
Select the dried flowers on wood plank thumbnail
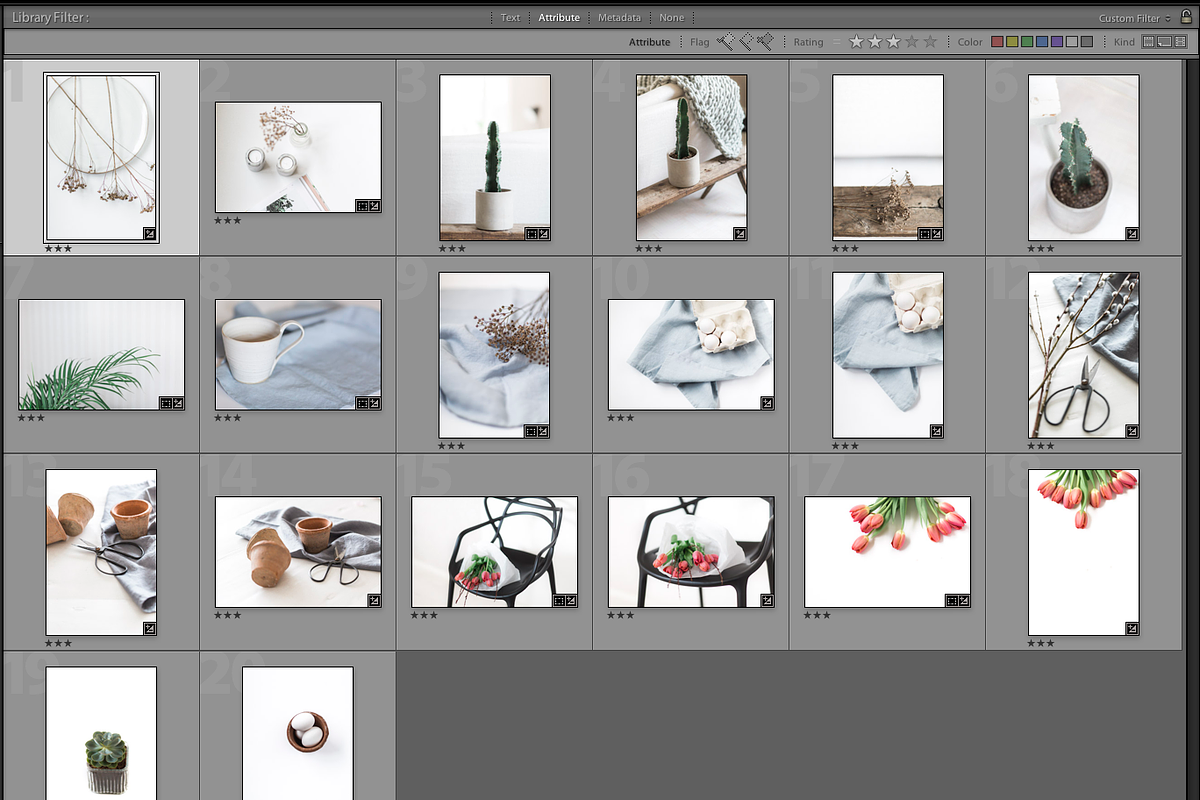[x=888, y=157]
